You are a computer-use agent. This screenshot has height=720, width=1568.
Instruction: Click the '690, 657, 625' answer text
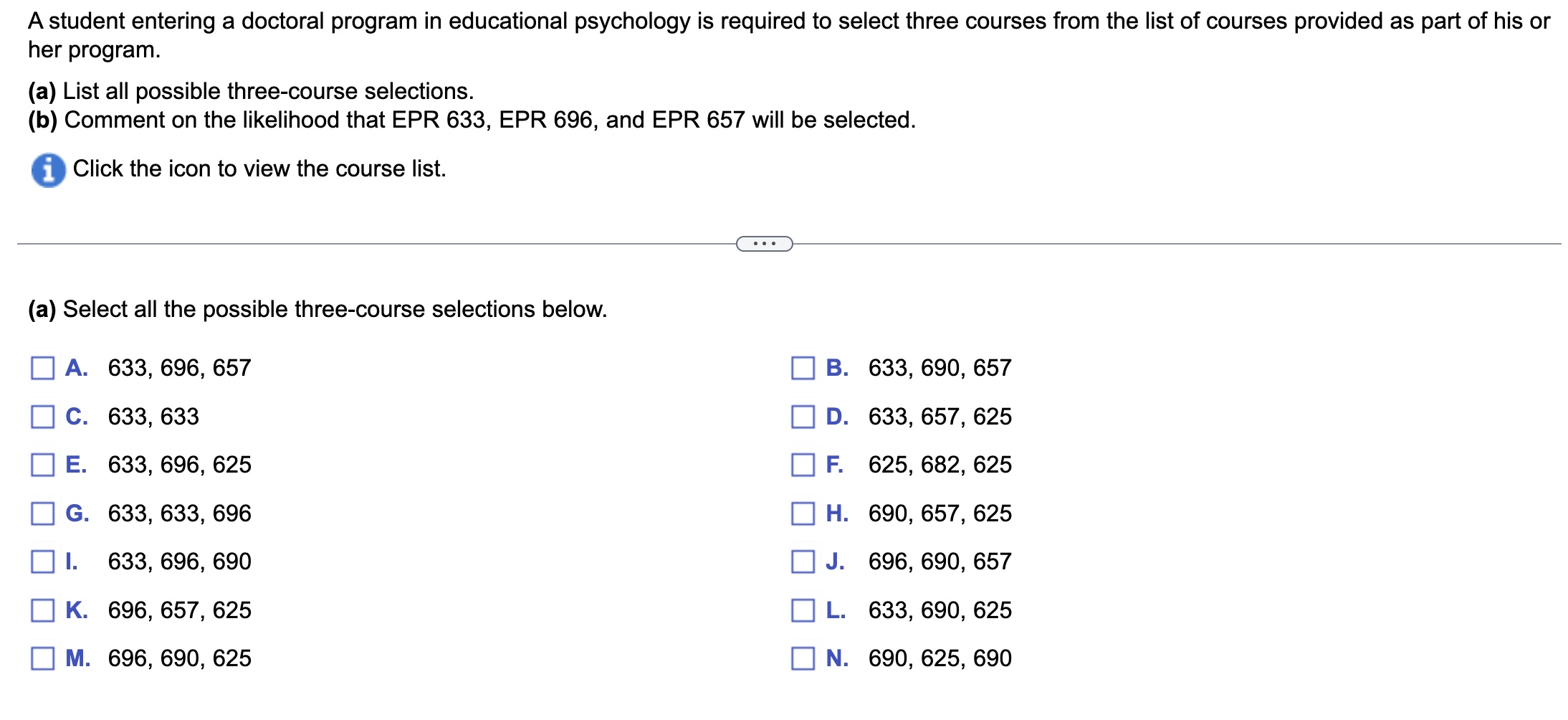click(940, 513)
